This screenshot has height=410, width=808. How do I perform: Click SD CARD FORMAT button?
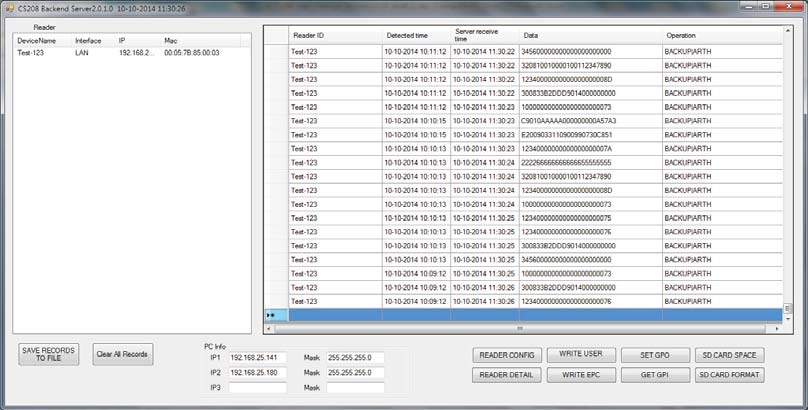point(729,375)
